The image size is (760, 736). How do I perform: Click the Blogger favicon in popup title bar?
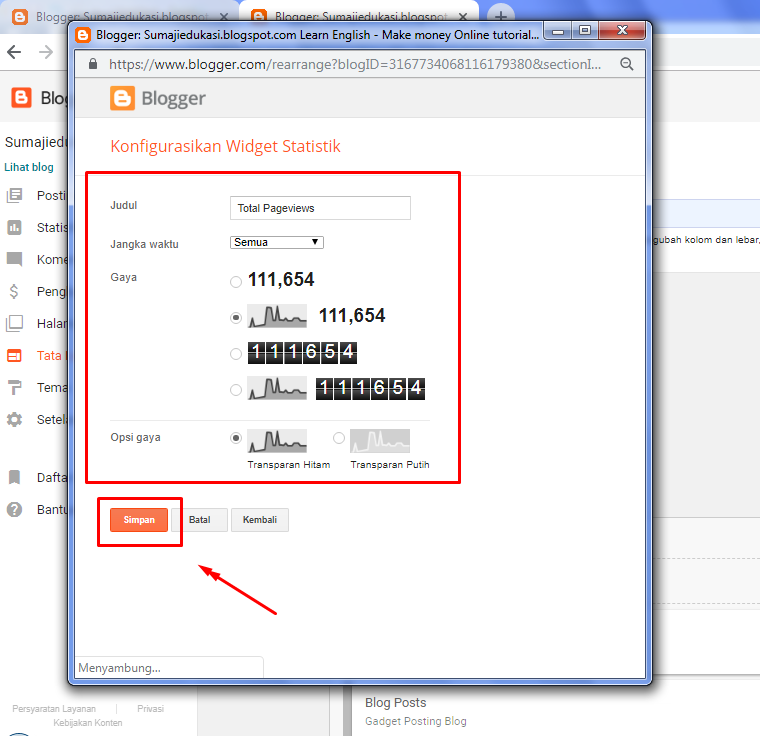coord(83,35)
